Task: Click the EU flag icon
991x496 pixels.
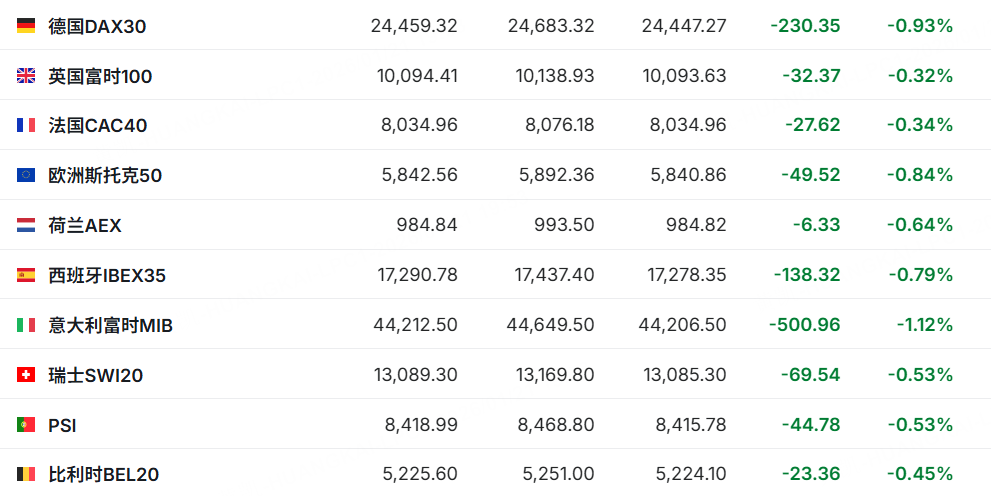Action: (x=26, y=175)
